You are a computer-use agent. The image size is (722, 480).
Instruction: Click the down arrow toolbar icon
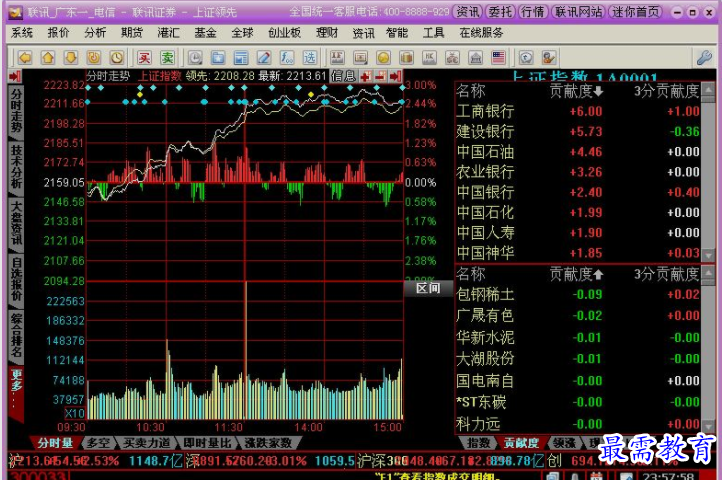(71, 58)
